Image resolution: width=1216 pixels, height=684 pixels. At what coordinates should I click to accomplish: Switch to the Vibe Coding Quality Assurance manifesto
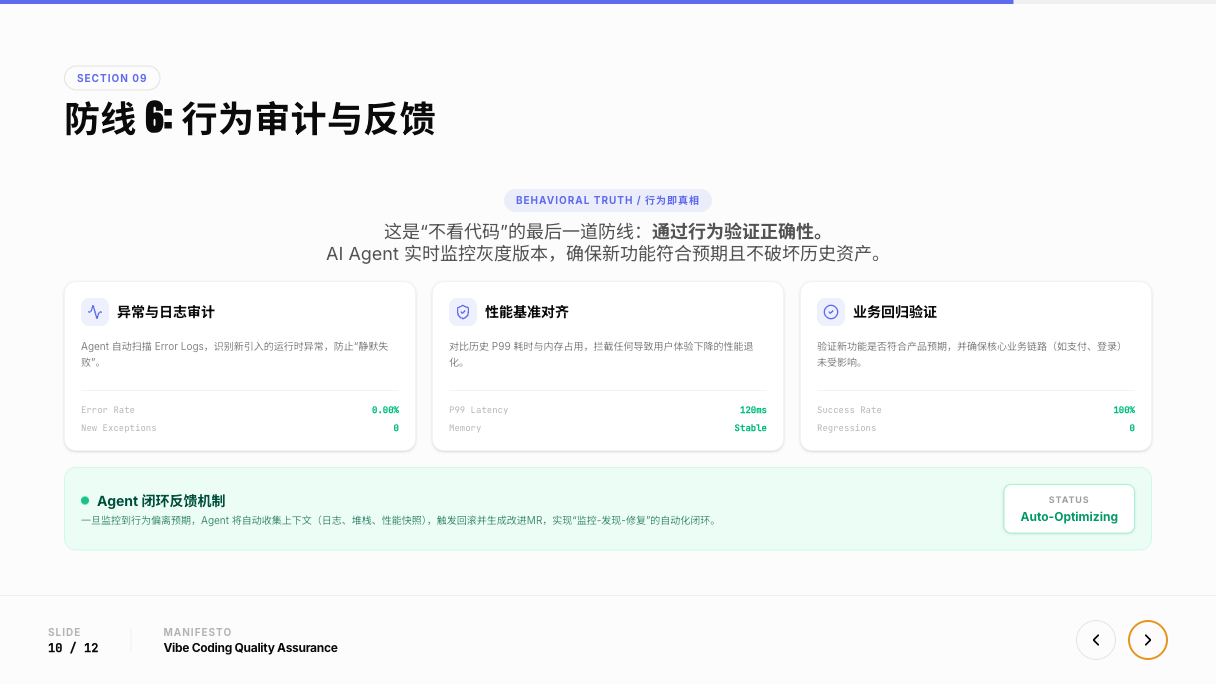tap(250, 647)
